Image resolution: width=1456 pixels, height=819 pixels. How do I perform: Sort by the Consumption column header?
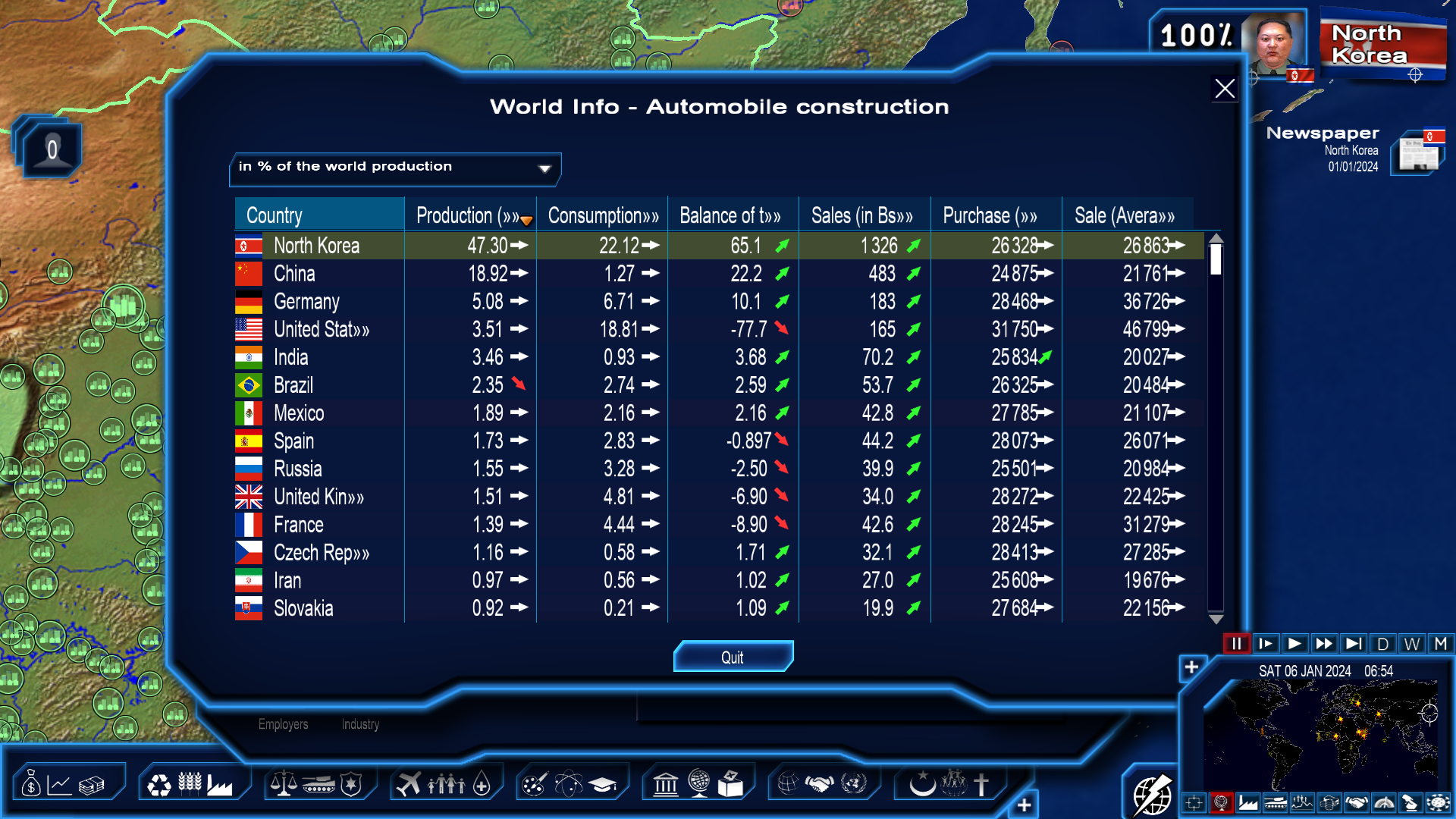tap(603, 215)
